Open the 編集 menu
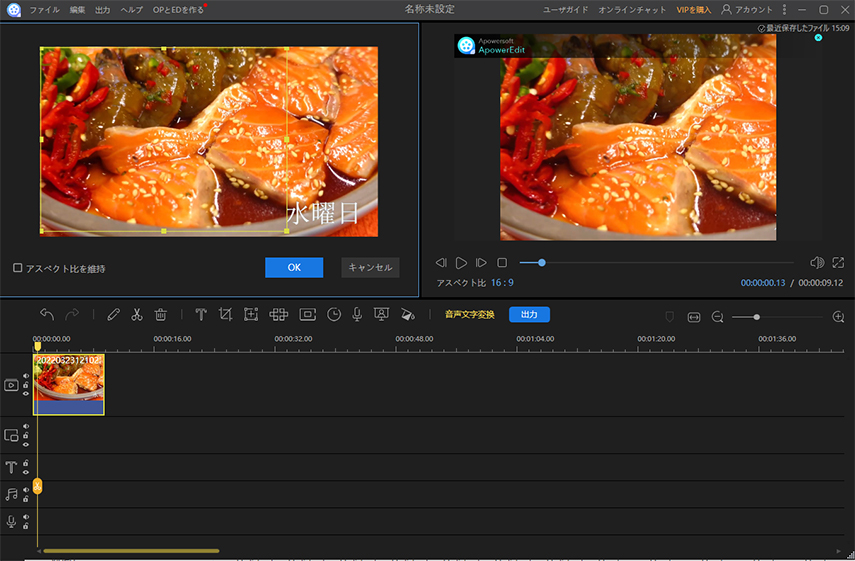Image resolution: width=855 pixels, height=561 pixels. point(78,9)
